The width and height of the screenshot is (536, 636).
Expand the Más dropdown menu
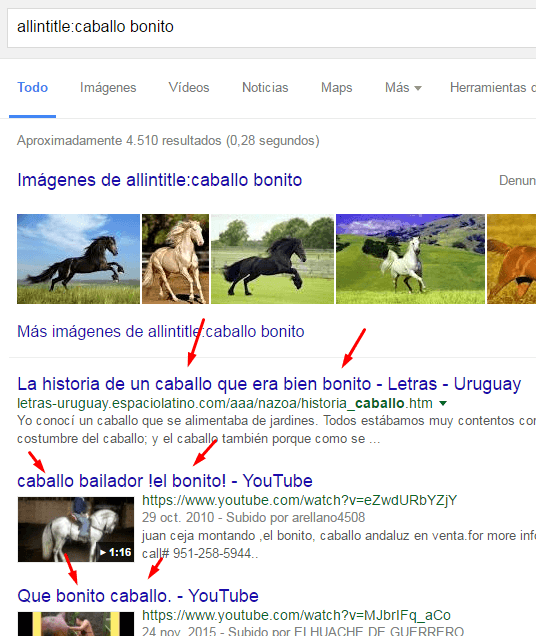[x=403, y=88]
